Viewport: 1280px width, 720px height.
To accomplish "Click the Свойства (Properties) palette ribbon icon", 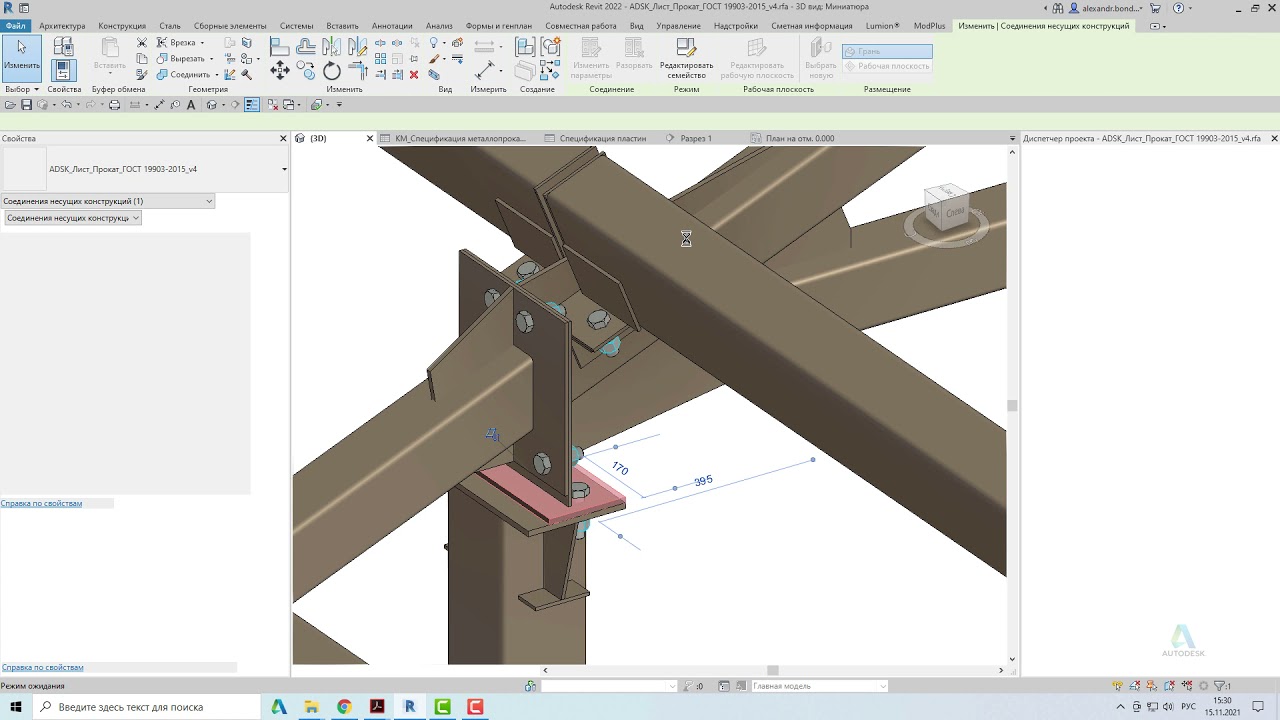I will pyautogui.click(x=63, y=71).
